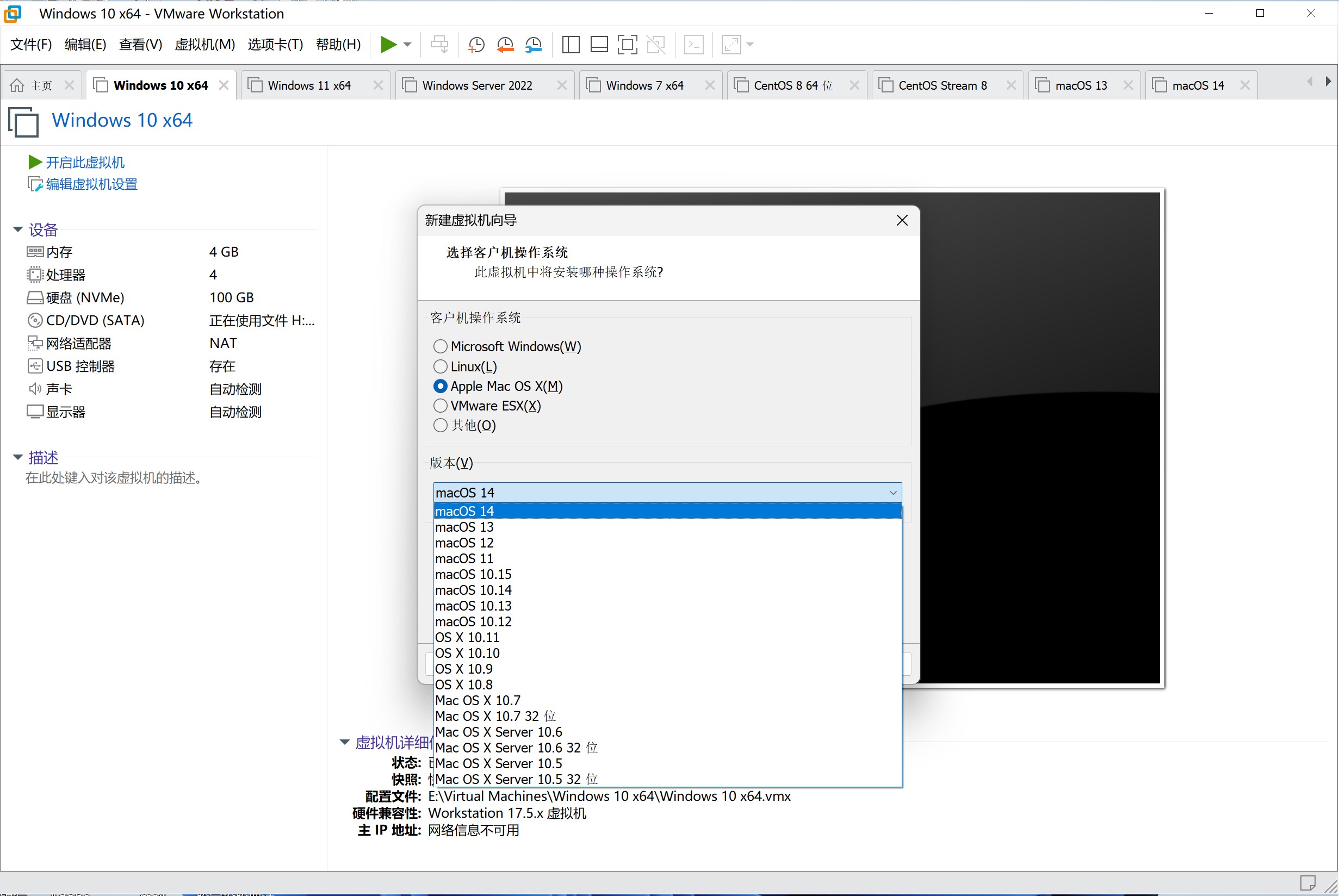Click the green power on toolbar icon

389,44
